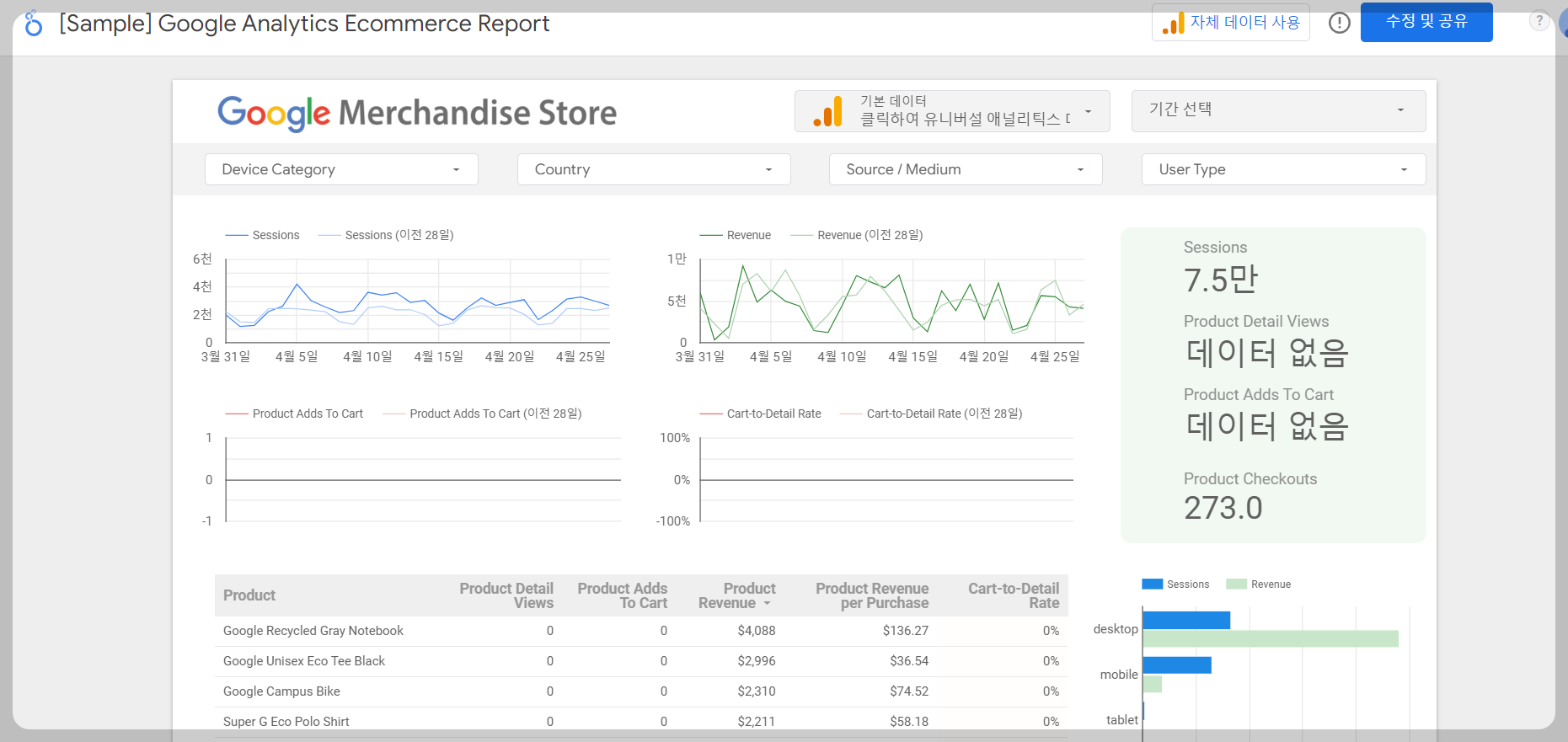Click the blue Sessions legend swatch in bar chart
Viewport: 1568px width, 742px height.
coord(1152,585)
